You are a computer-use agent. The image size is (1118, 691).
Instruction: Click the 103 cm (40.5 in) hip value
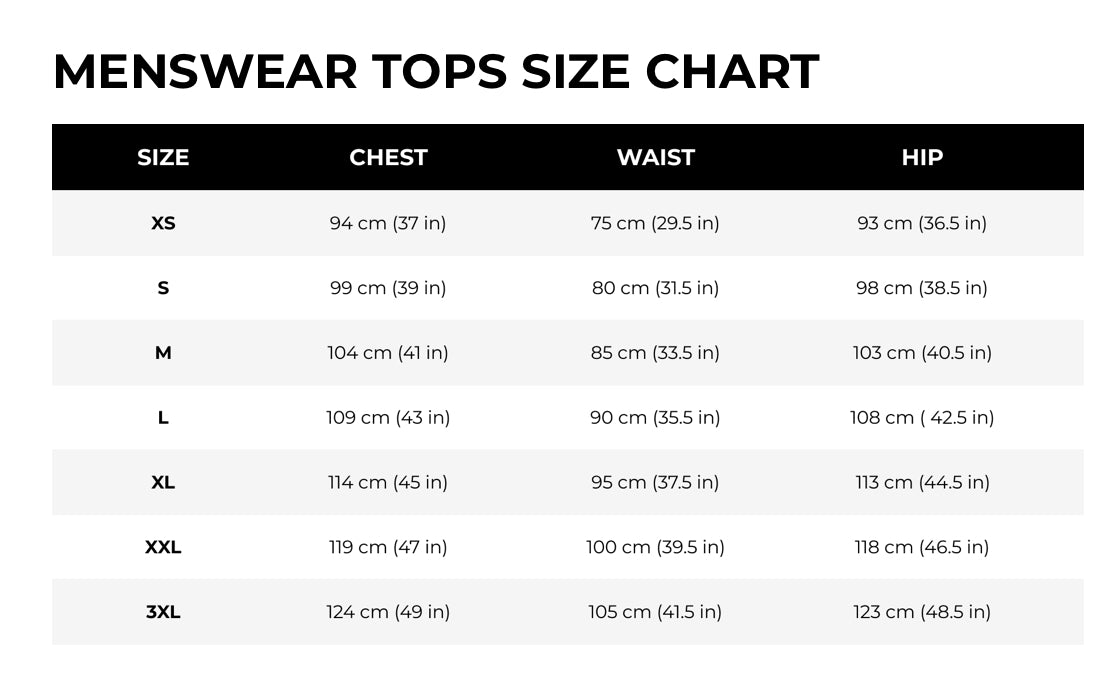pyautogui.click(x=922, y=353)
